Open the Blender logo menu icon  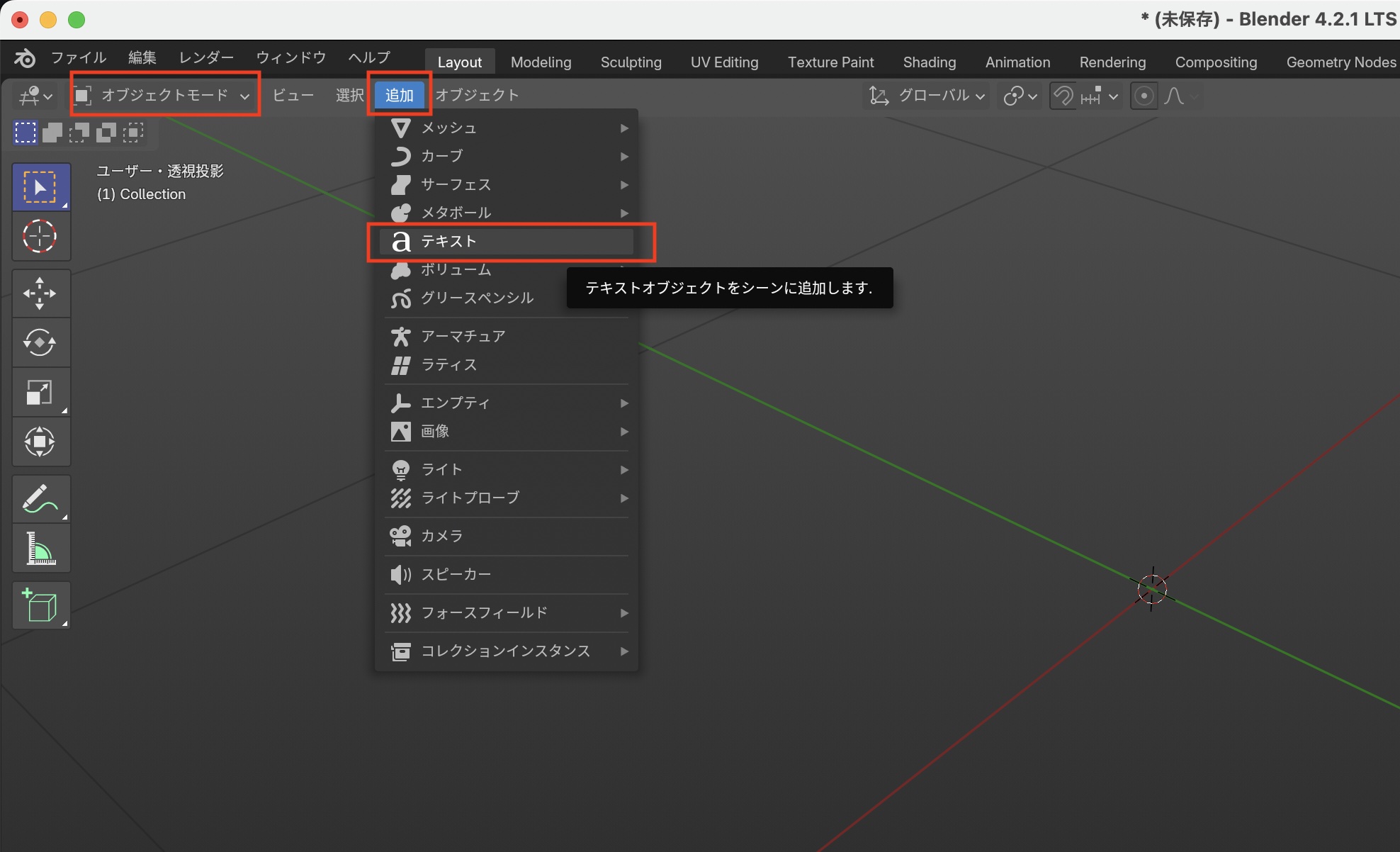tap(24, 58)
